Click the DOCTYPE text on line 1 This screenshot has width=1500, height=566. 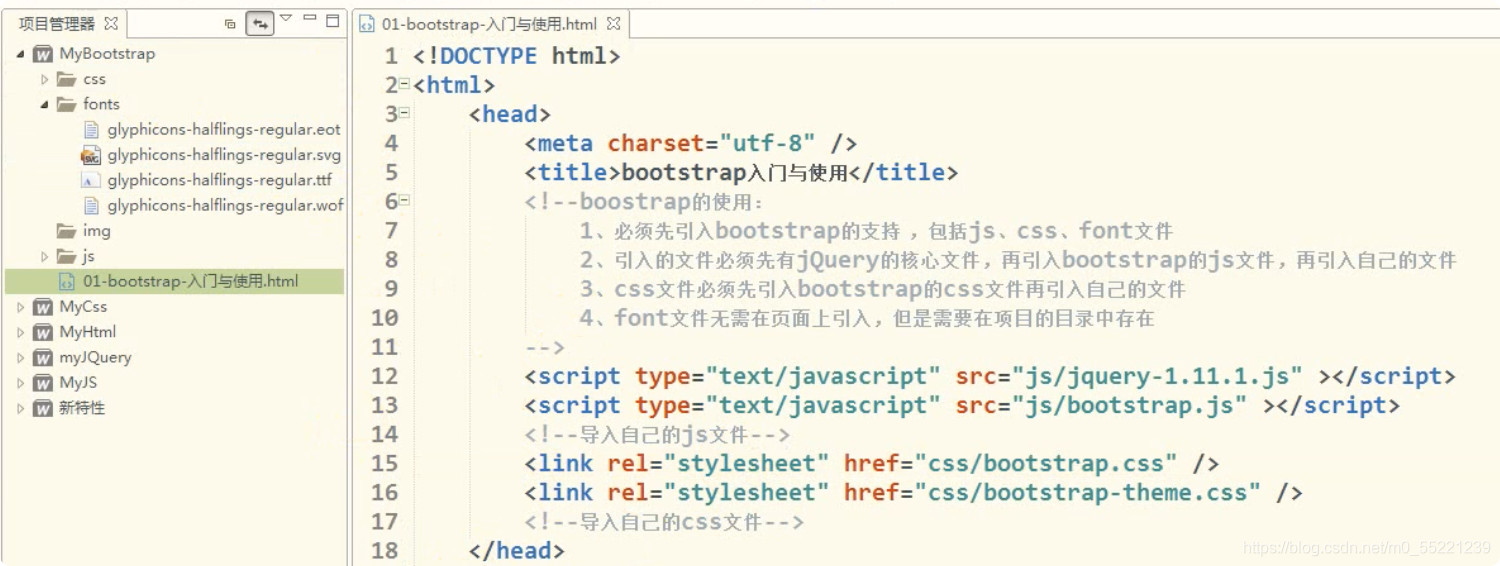tap(488, 56)
